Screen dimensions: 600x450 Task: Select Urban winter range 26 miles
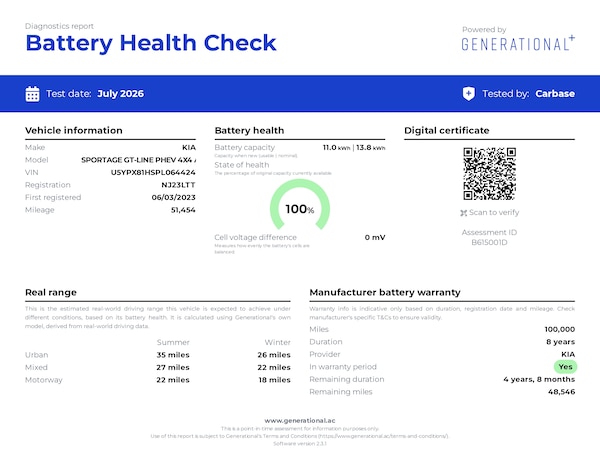[x=274, y=355]
